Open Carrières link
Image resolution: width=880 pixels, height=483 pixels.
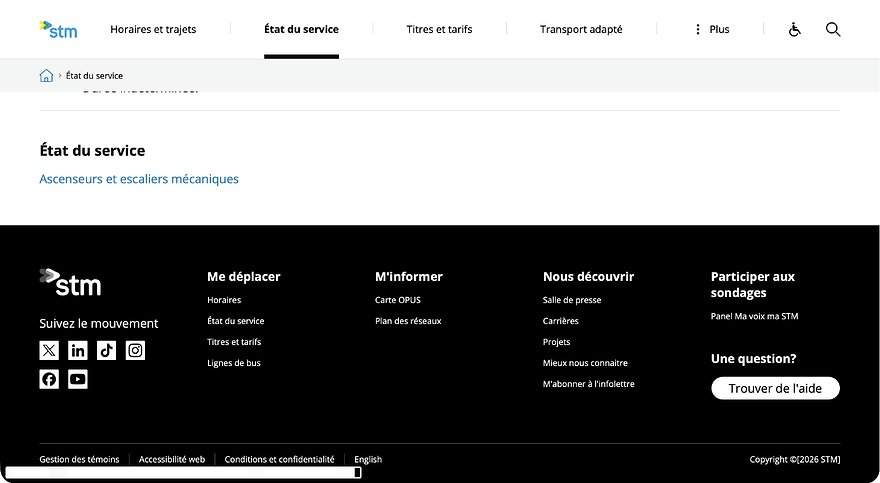point(561,321)
